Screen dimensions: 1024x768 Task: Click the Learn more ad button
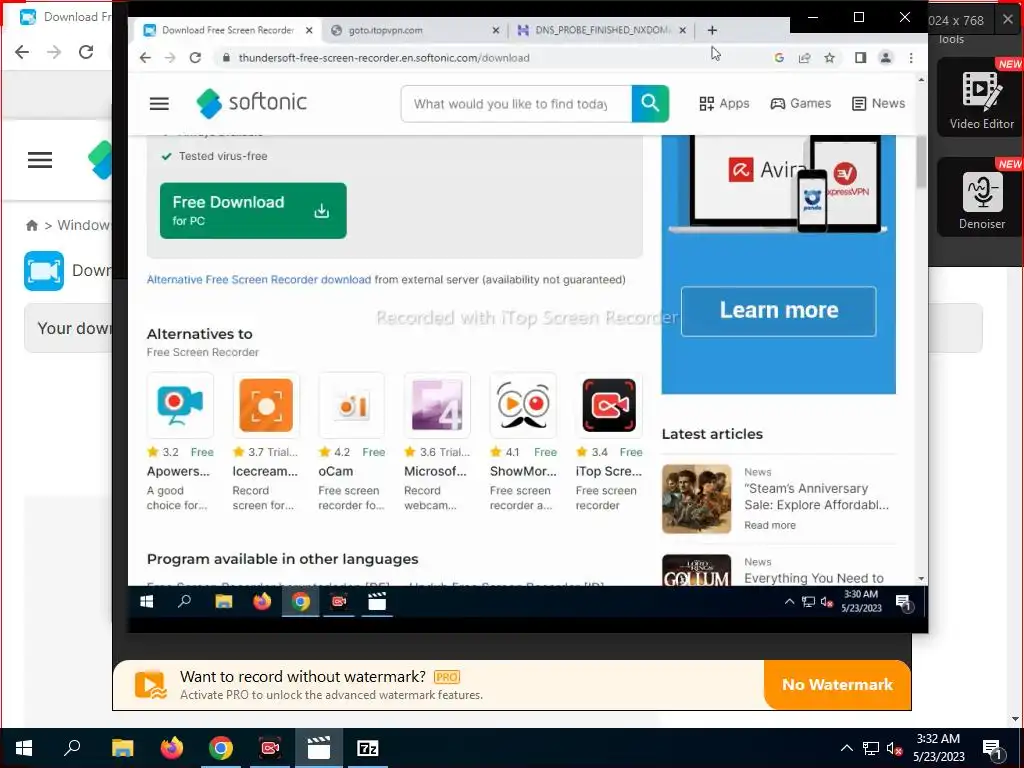click(x=778, y=311)
